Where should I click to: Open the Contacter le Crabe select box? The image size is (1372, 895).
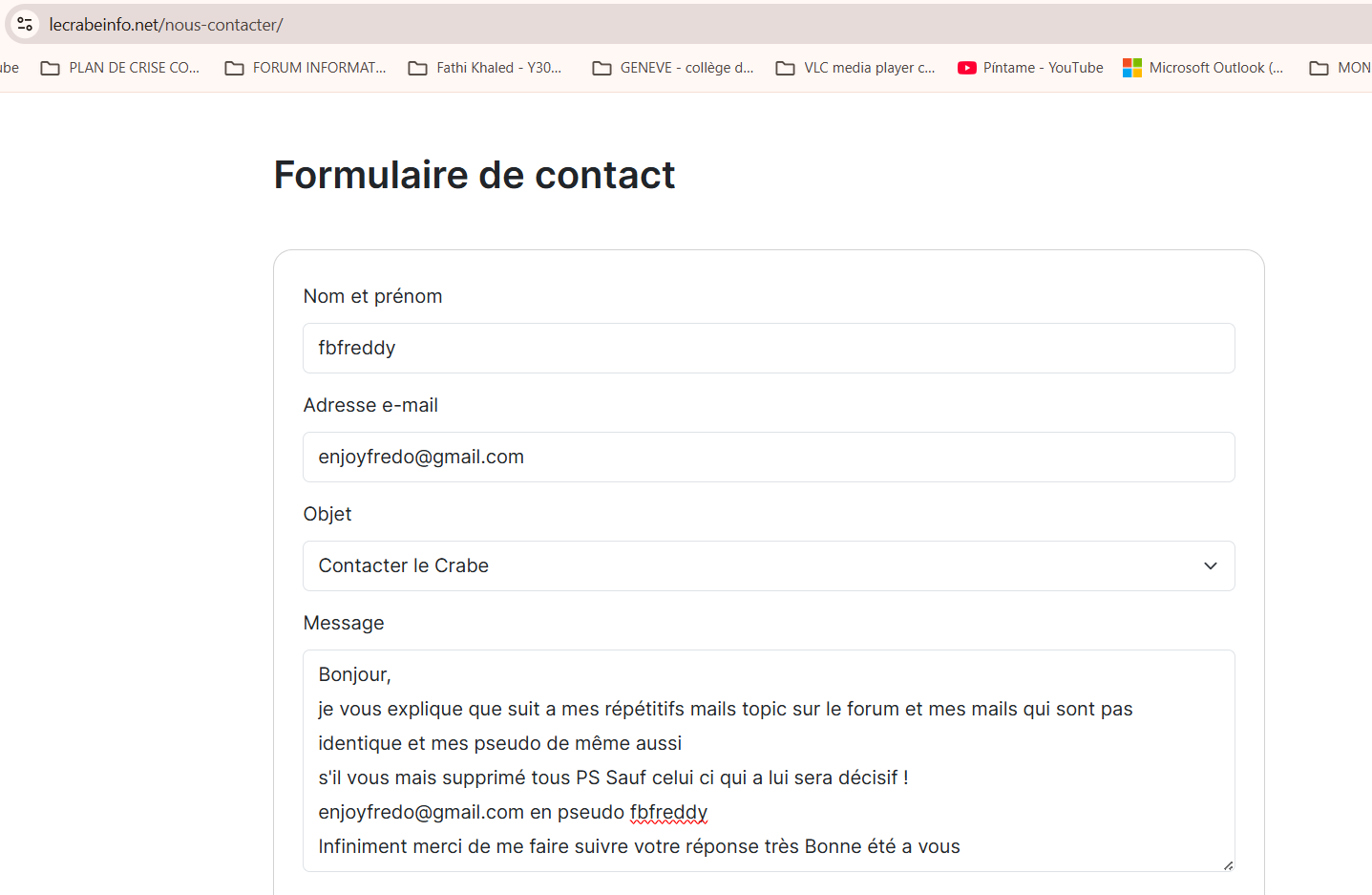point(769,565)
